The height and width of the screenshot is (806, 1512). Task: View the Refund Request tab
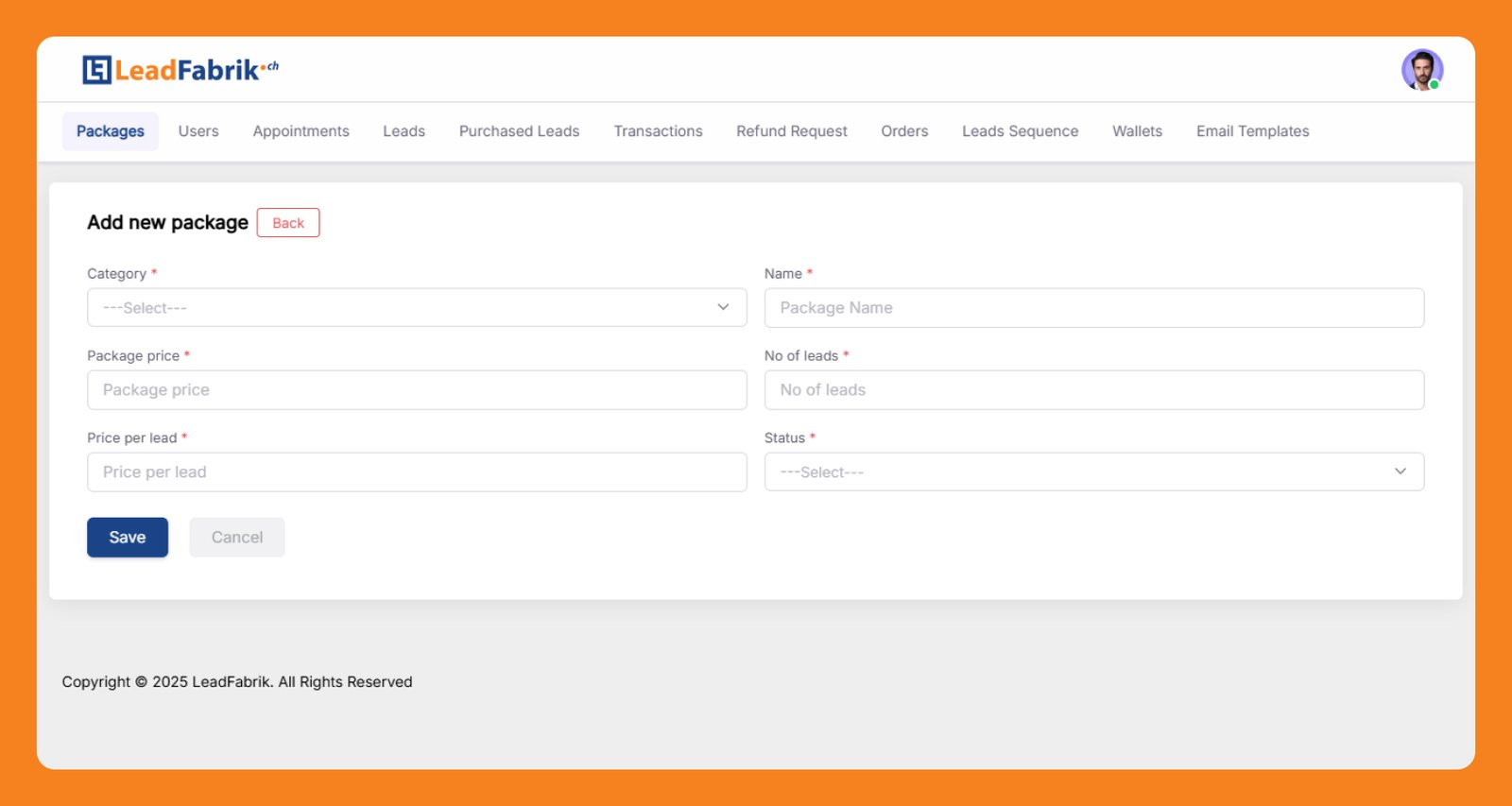(x=791, y=131)
